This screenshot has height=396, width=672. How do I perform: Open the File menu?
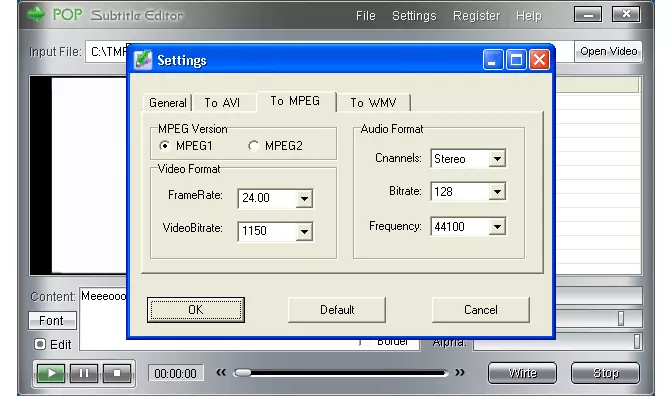[x=366, y=16]
